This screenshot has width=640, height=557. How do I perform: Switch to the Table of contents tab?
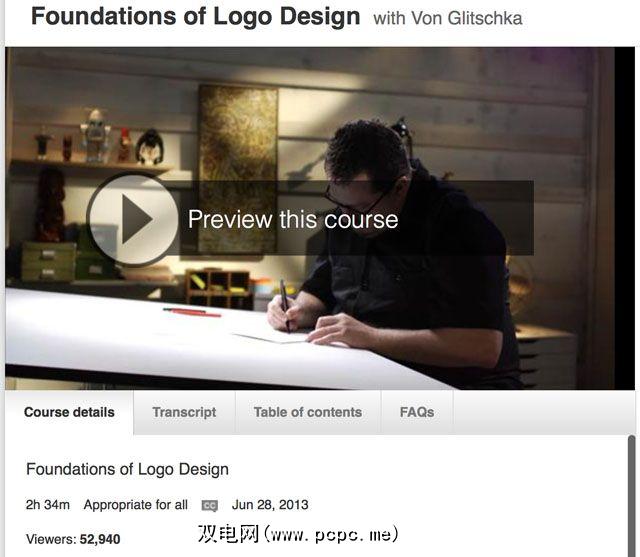(x=308, y=412)
